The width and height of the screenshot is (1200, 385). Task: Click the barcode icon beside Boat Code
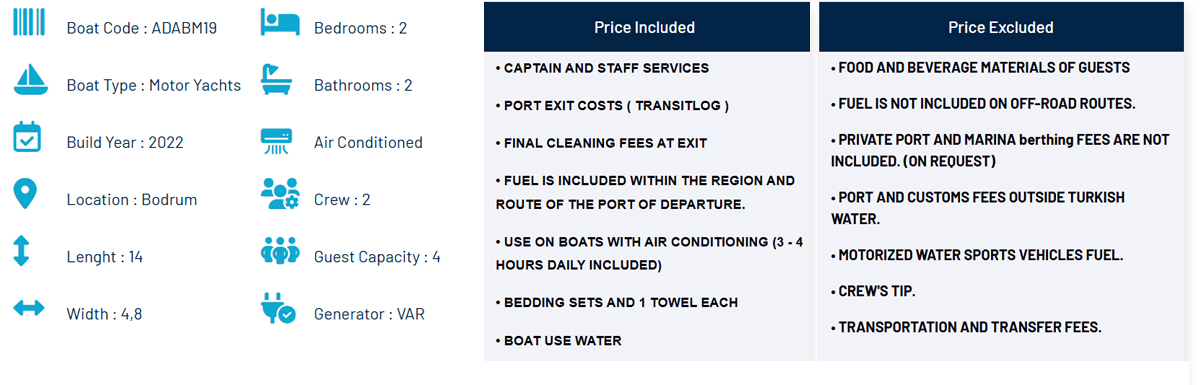pos(28,22)
